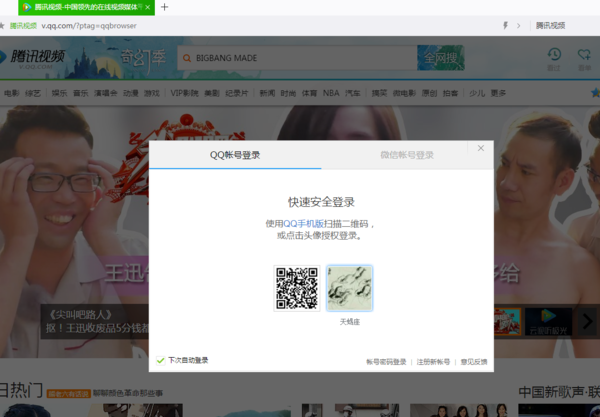The height and width of the screenshot is (417, 600).
Task: Open the watch history clock icon
Action: (554, 54)
